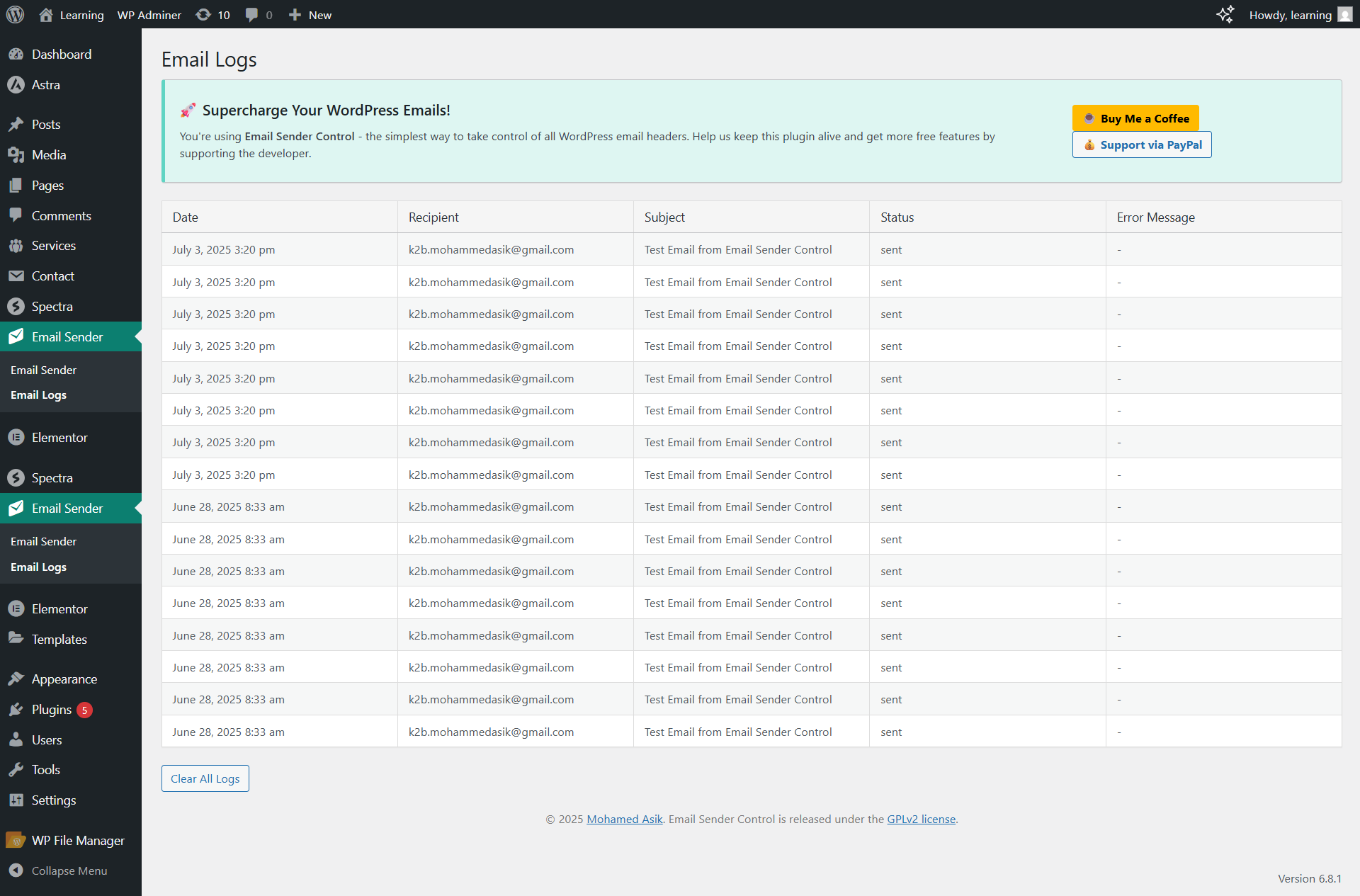Click the Email Logs page heading
1360x896 pixels.
(209, 59)
